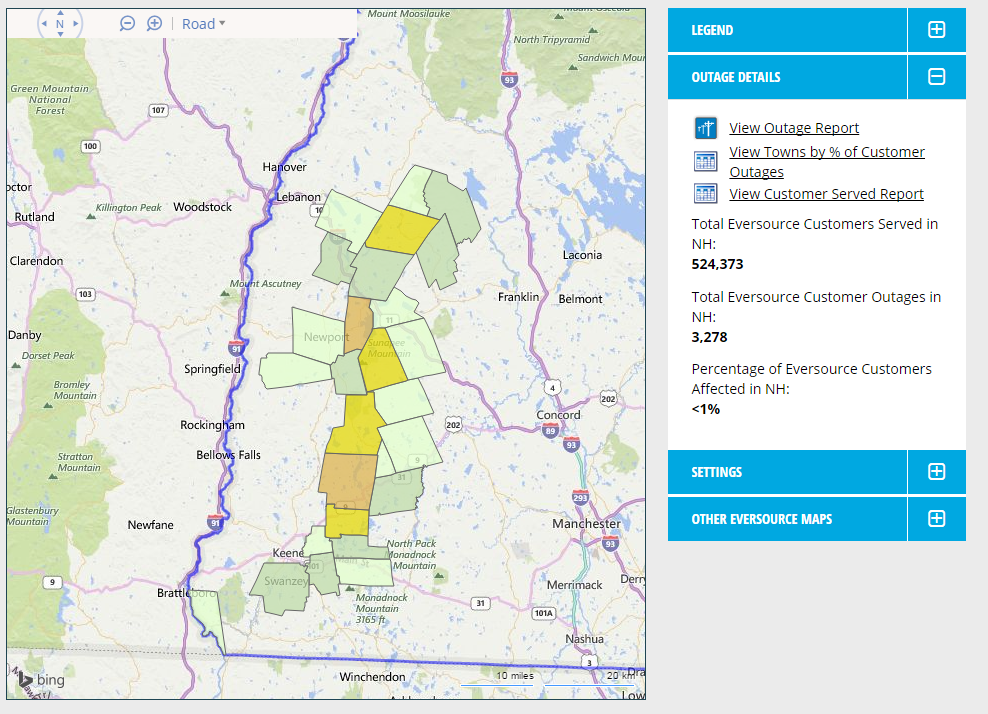Click the Bing logo on the map
Image resolution: width=988 pixels, height=714 pixels.
click(x=42, y=679)
